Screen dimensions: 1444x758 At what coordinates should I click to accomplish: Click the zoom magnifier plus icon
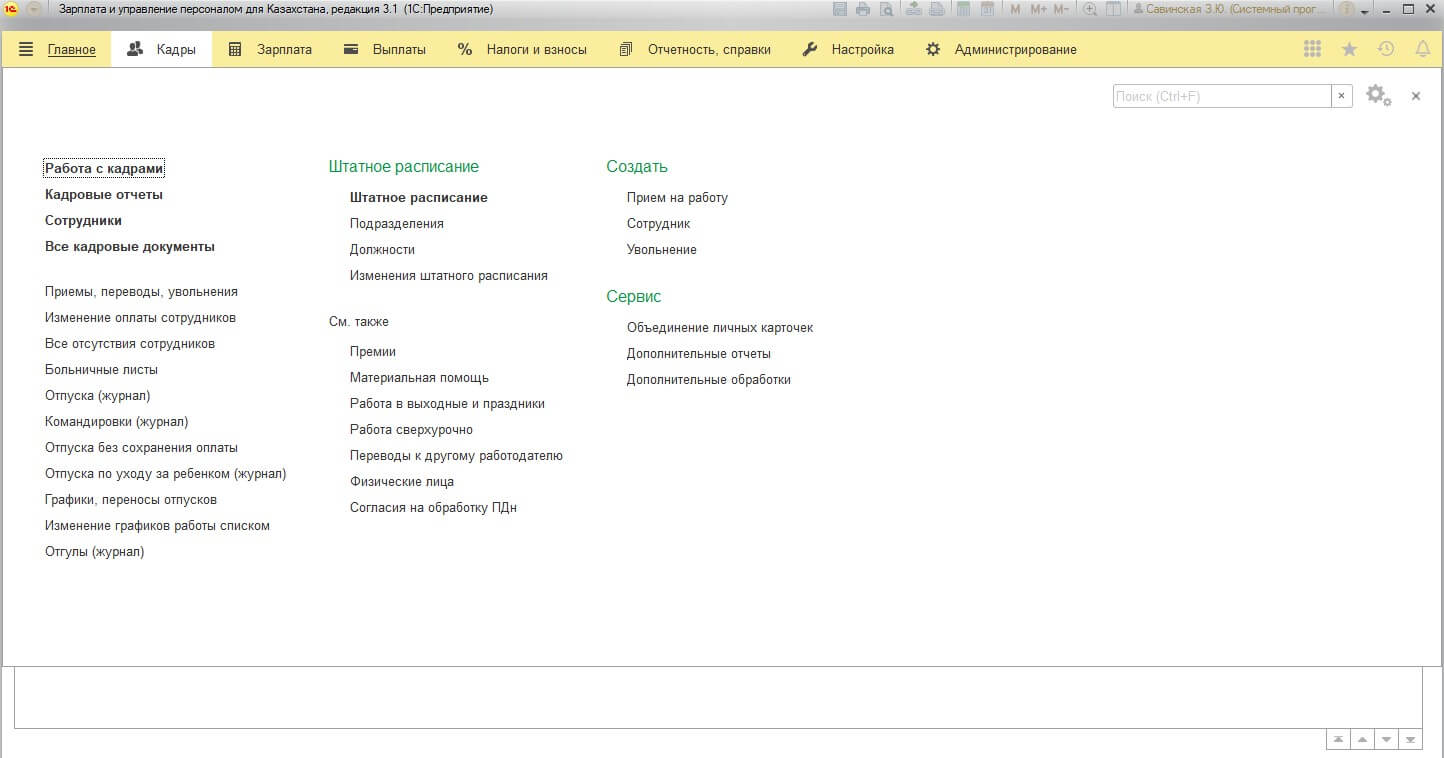tap(1091, 9)
